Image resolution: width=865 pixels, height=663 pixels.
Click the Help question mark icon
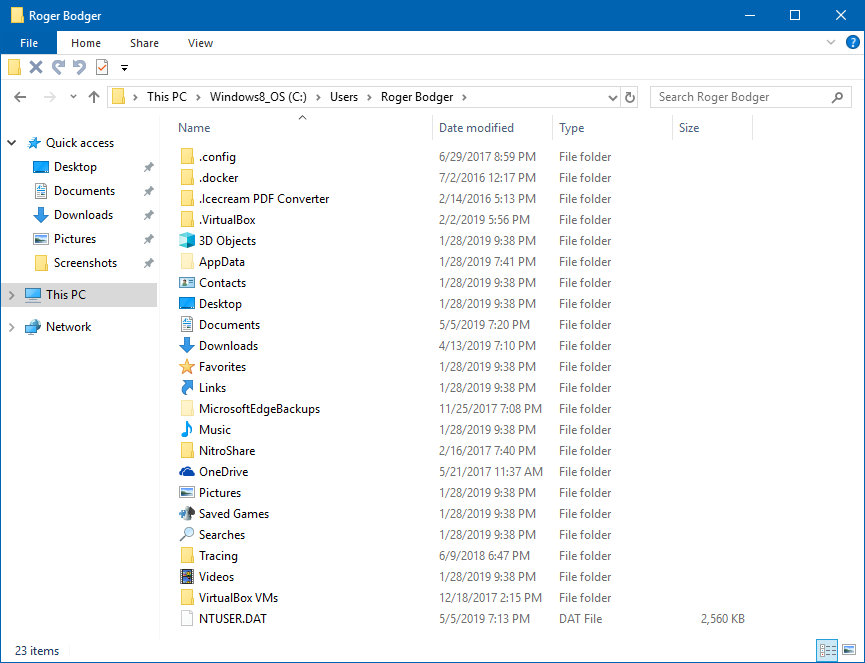[852, 43]
